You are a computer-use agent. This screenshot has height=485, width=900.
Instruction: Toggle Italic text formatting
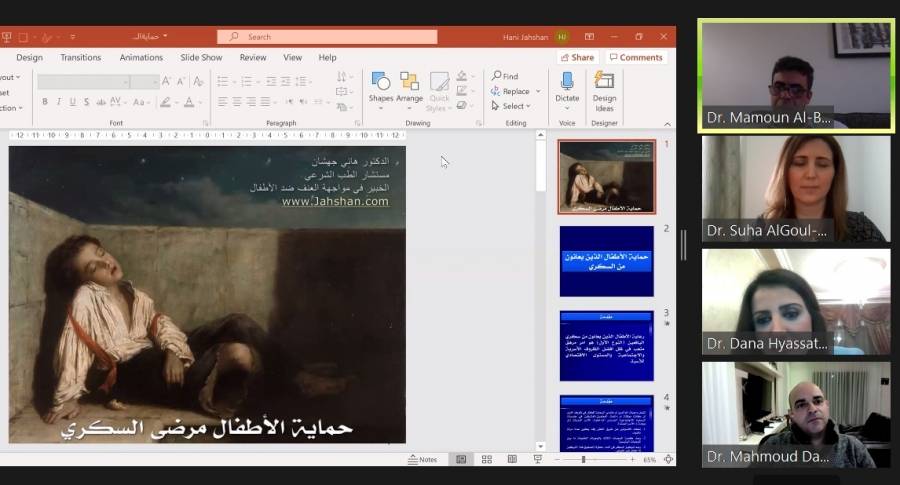tap(59, 102)
